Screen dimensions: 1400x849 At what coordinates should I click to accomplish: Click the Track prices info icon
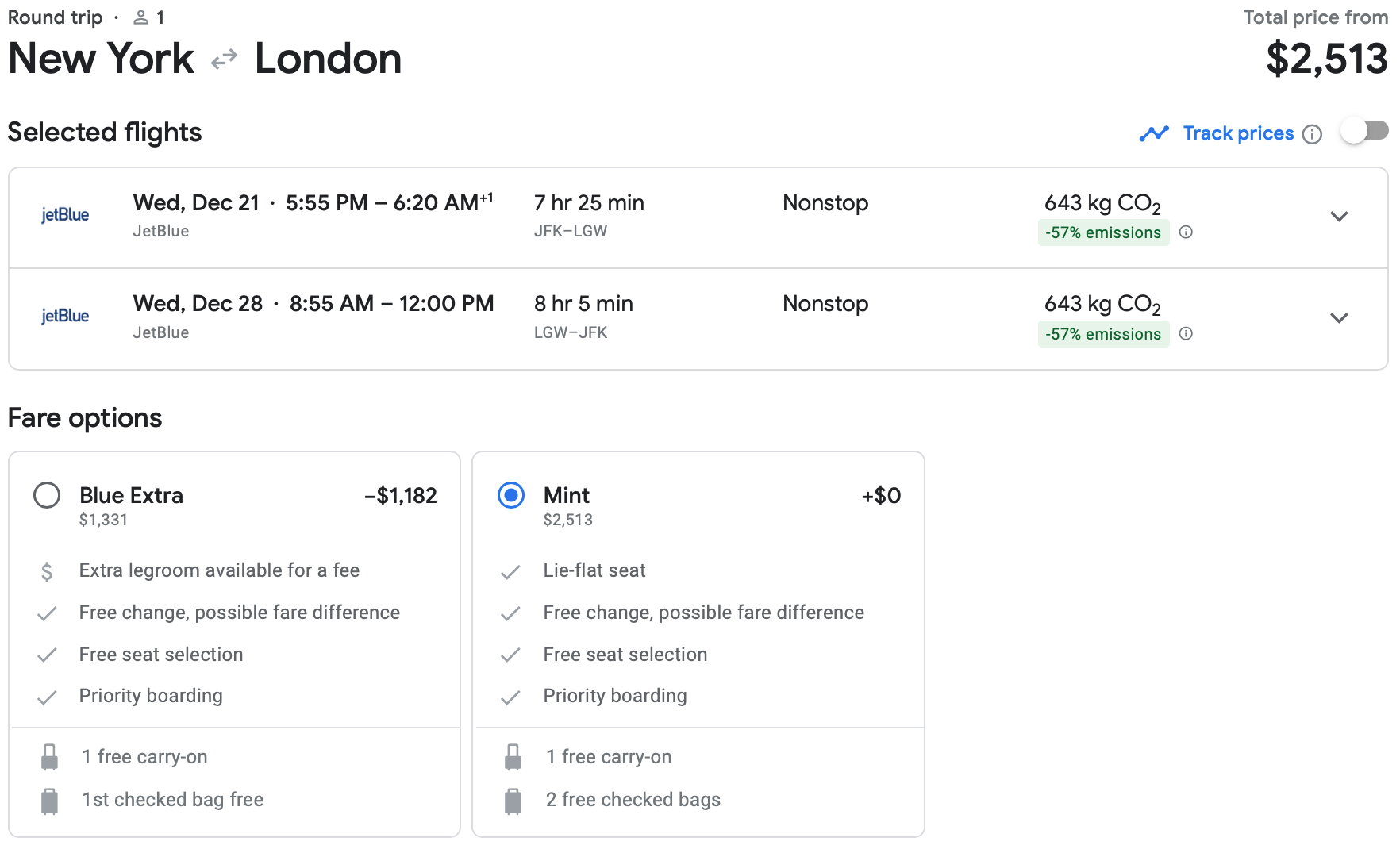(1313, 134)
